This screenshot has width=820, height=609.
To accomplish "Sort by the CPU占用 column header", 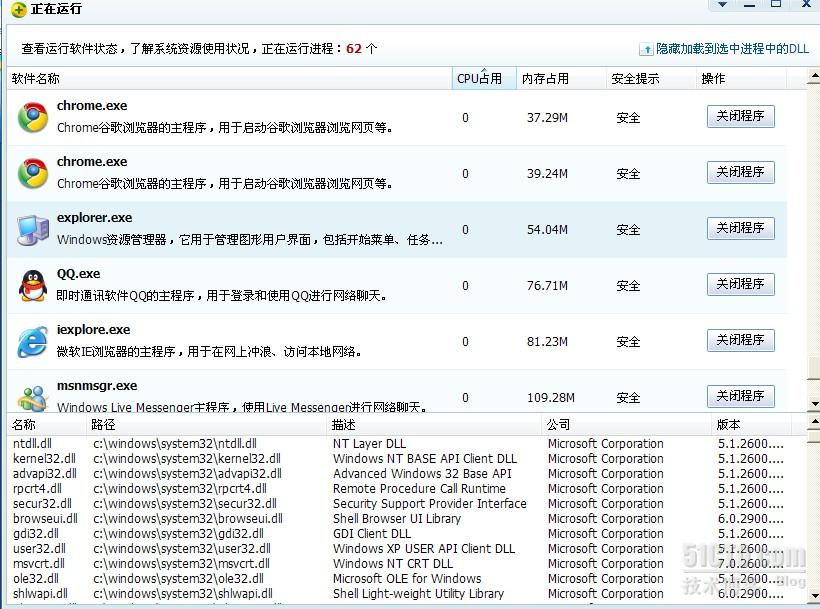I will pos(484,78).
